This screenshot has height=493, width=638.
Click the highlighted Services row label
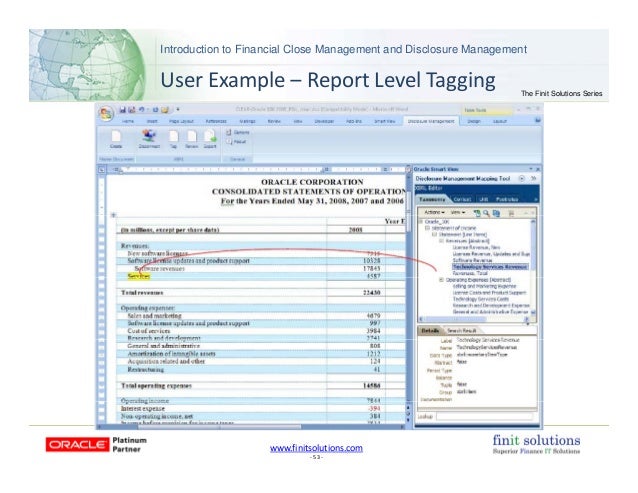tap(139, 276)
